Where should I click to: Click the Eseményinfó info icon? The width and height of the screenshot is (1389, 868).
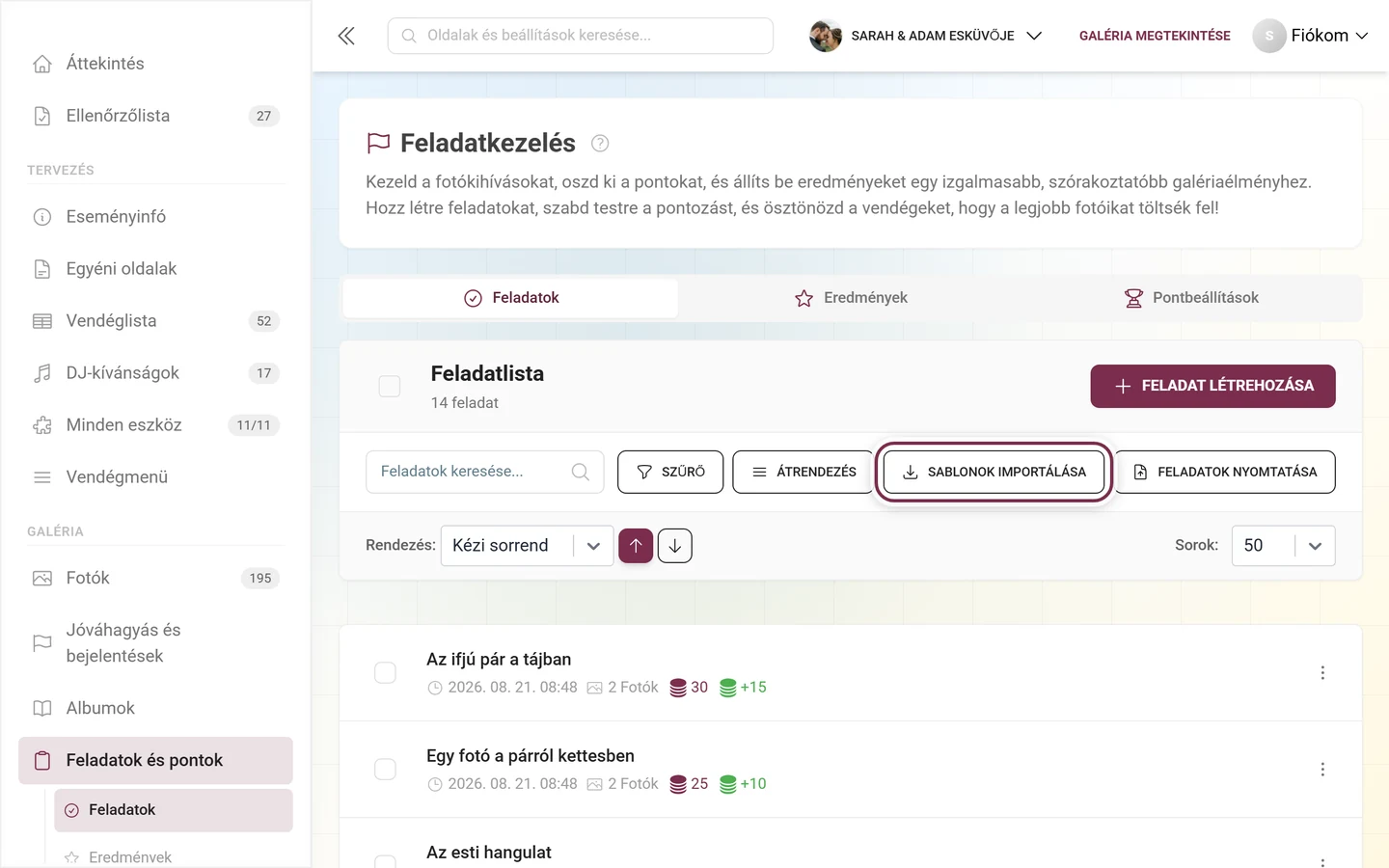[x=42, y=217]
